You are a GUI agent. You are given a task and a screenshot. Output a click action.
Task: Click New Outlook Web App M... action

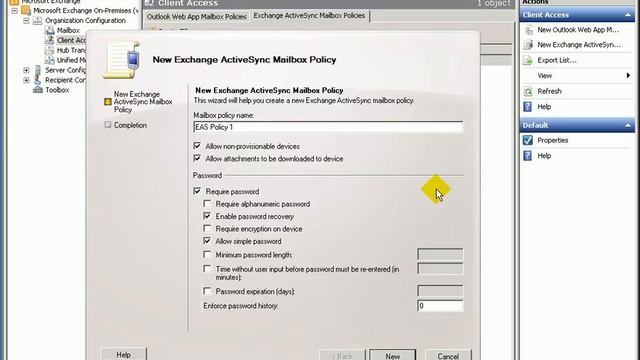pos(578,30)
